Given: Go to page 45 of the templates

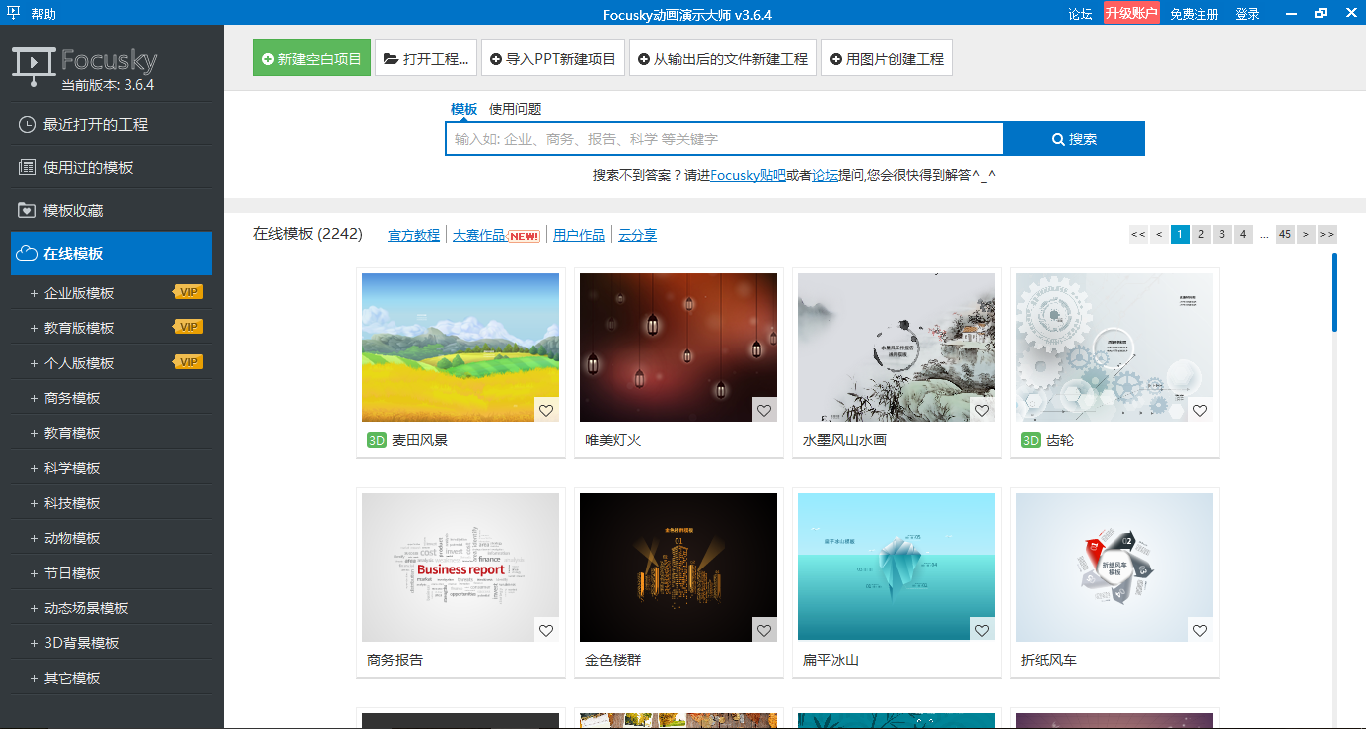Looking at the screenshot, I should tap(1285, 235).
